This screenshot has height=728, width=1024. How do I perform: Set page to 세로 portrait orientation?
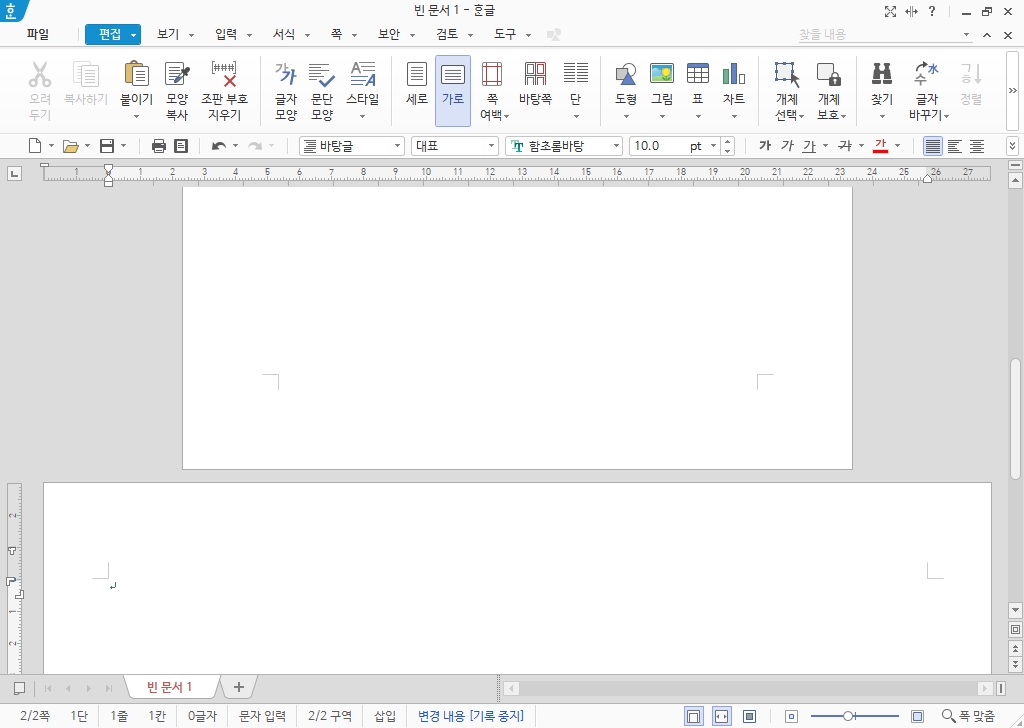tap(417, 90)
